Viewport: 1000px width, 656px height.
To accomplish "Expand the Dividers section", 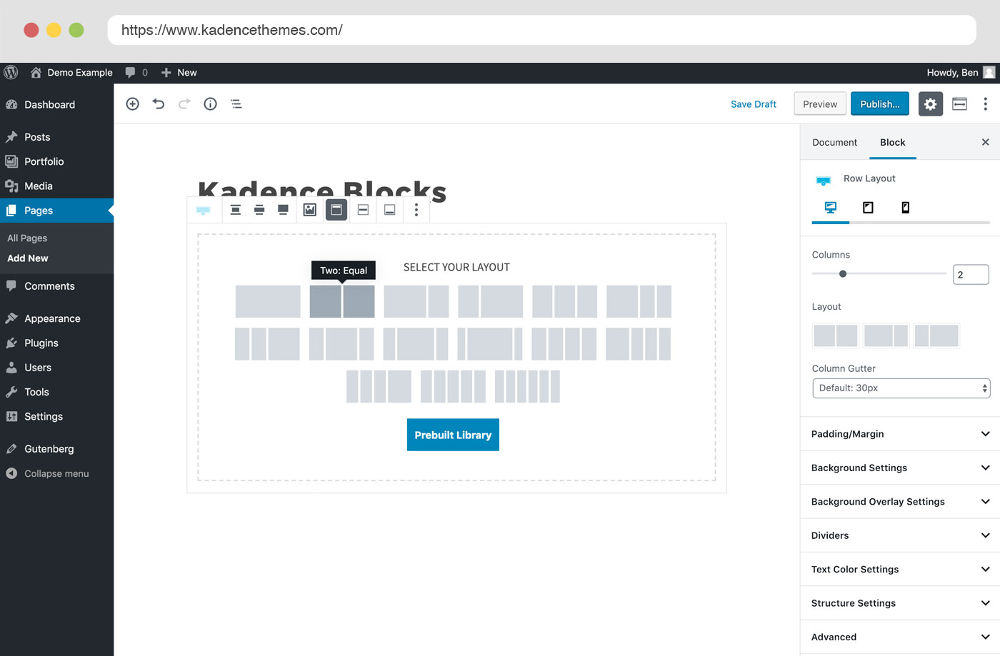I will point(898,535).
